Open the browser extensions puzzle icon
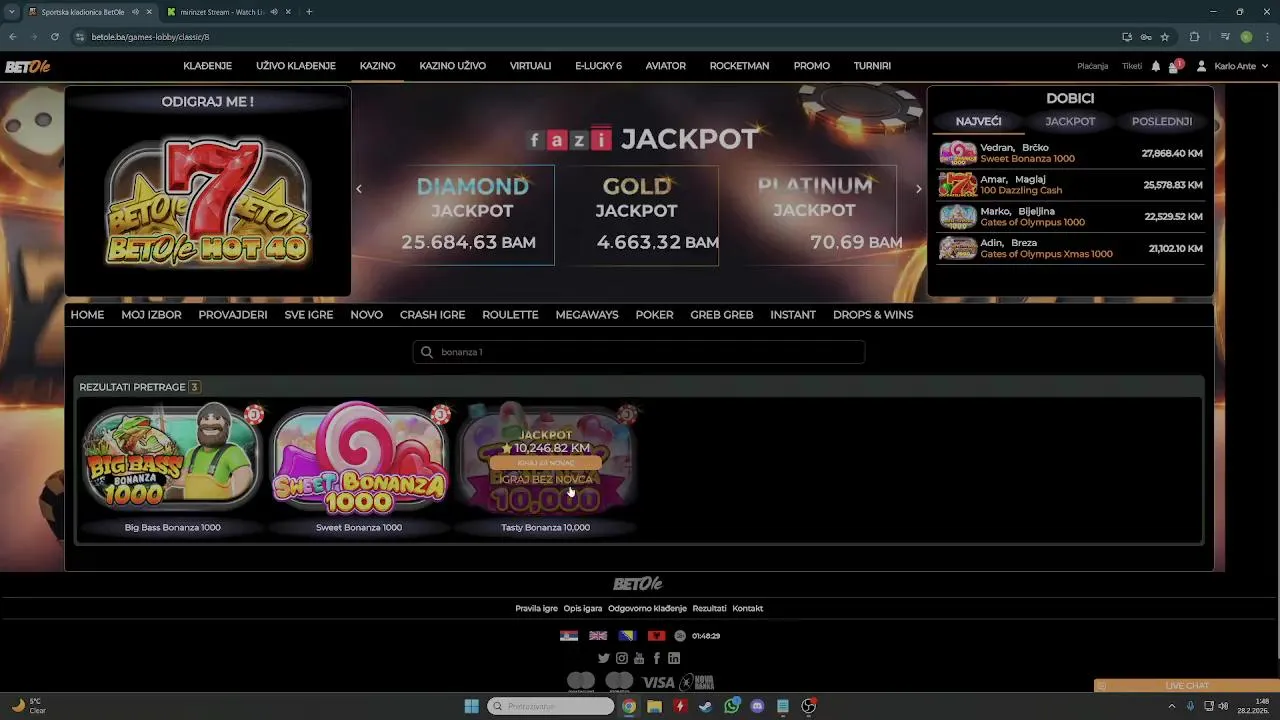Image resolution: width=1280 pixels, height=720 pixels. coord(1194,37)
